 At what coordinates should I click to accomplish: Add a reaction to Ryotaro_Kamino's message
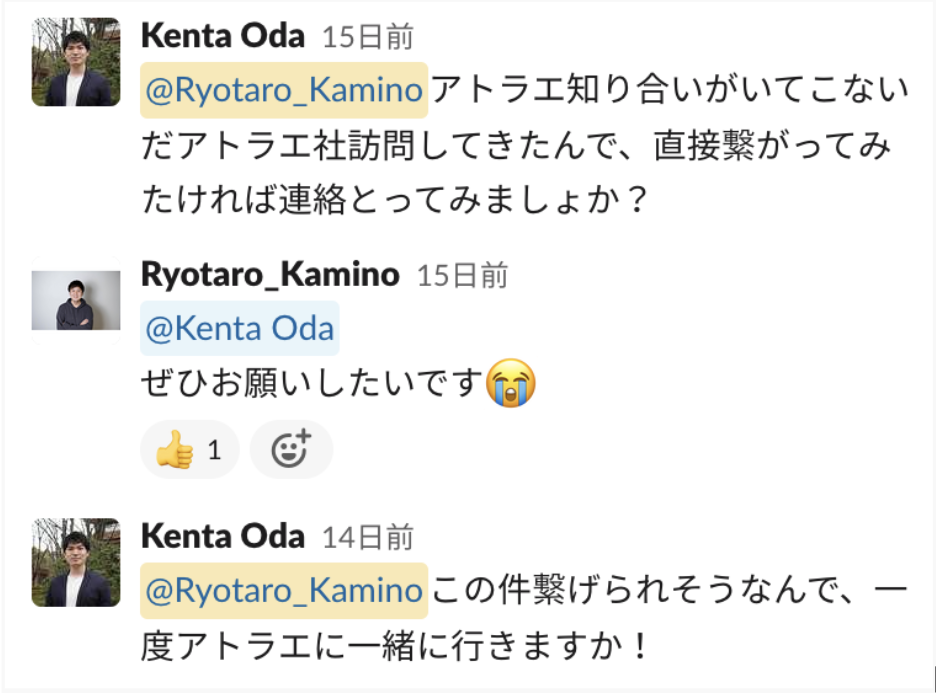[291, 450]
